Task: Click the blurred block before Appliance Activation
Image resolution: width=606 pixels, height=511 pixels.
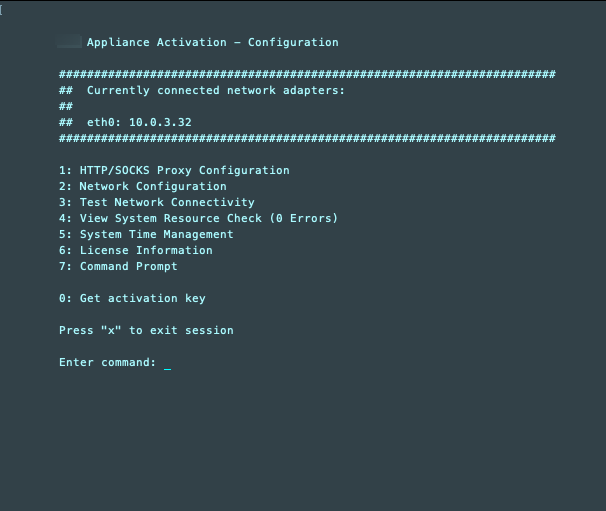Action: click(70, 42)
